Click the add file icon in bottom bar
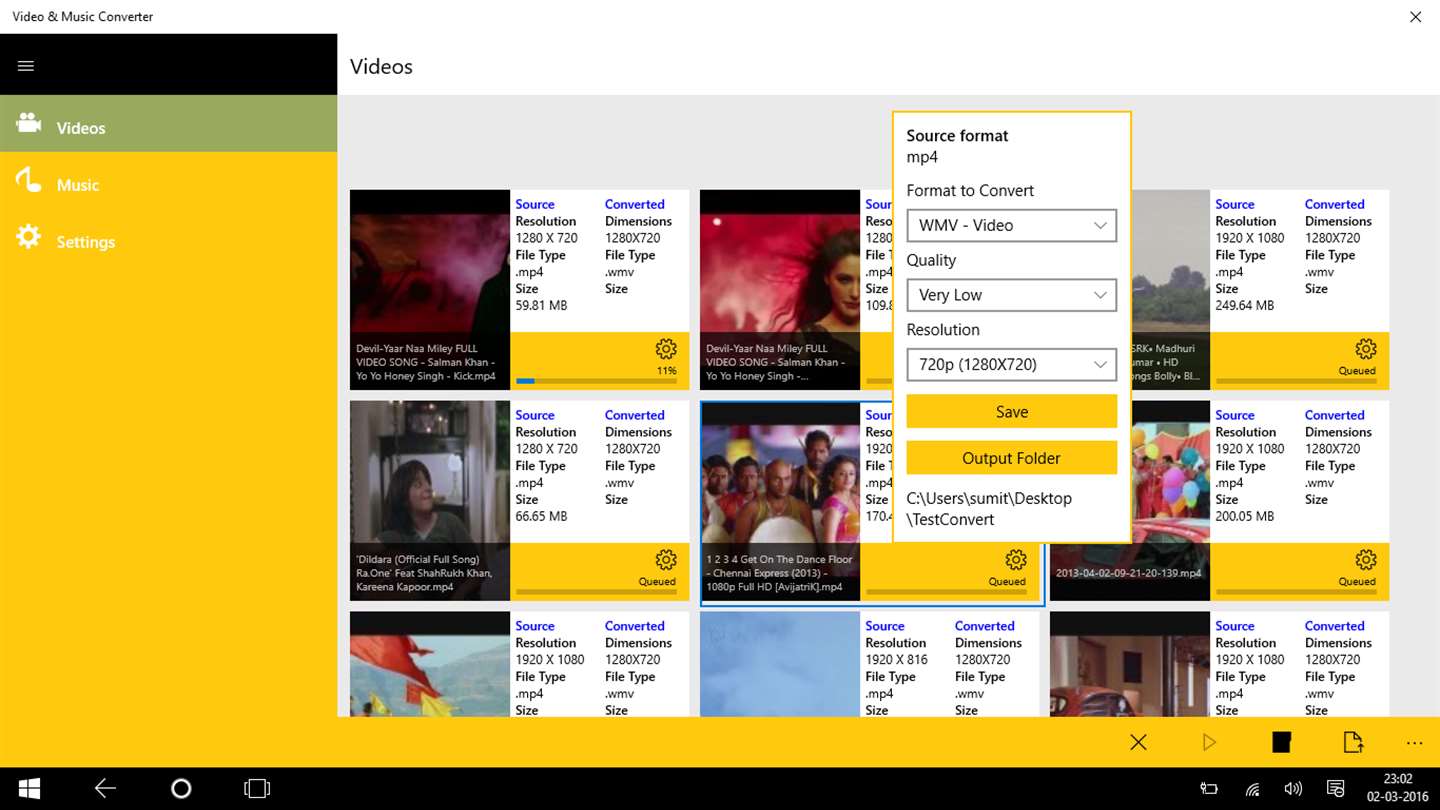The height and width of the screenshot is (810, 1440). point(1352,742)
